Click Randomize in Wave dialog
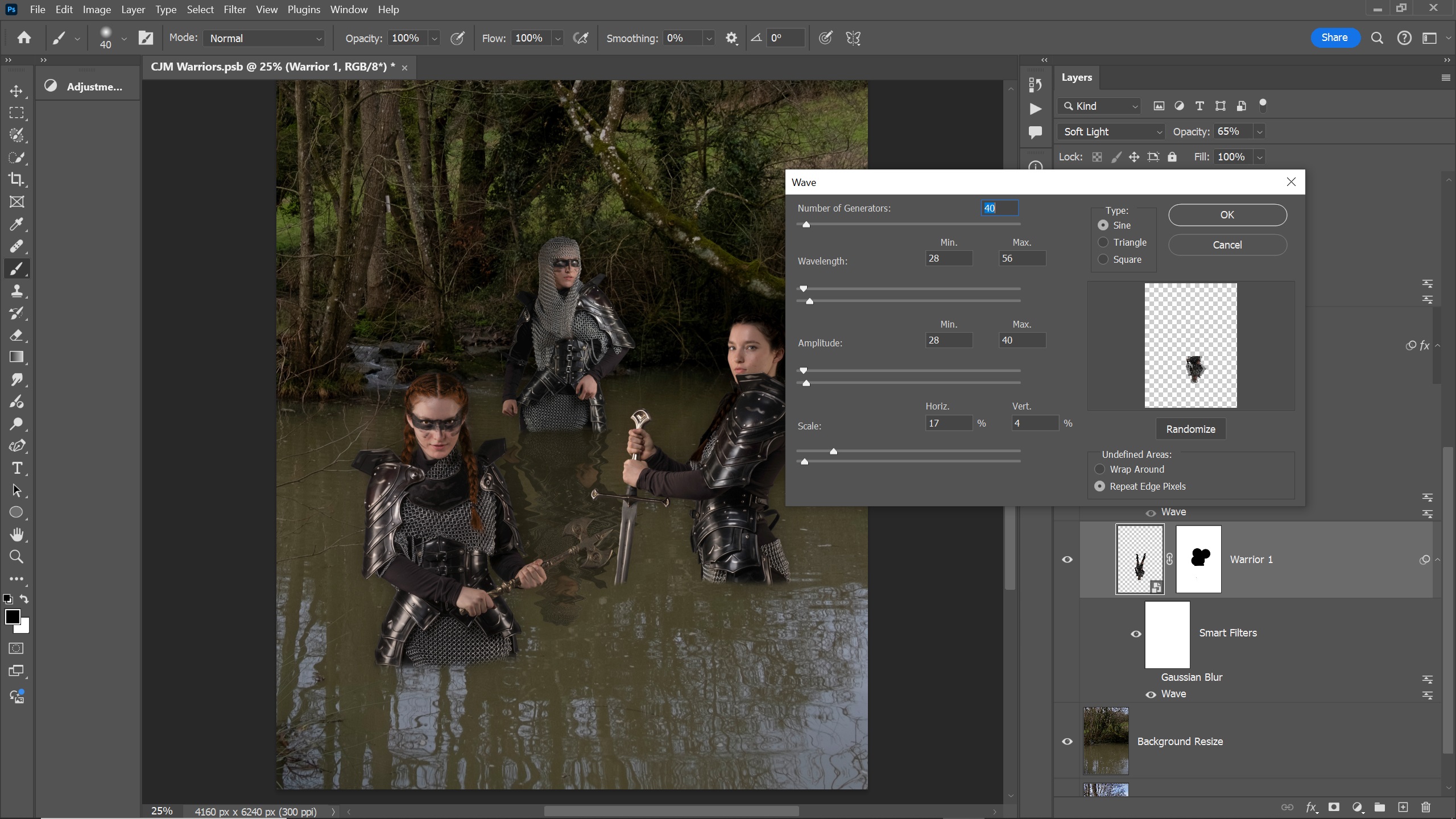Screen dimensions: 1456x819 point(1190,429)
